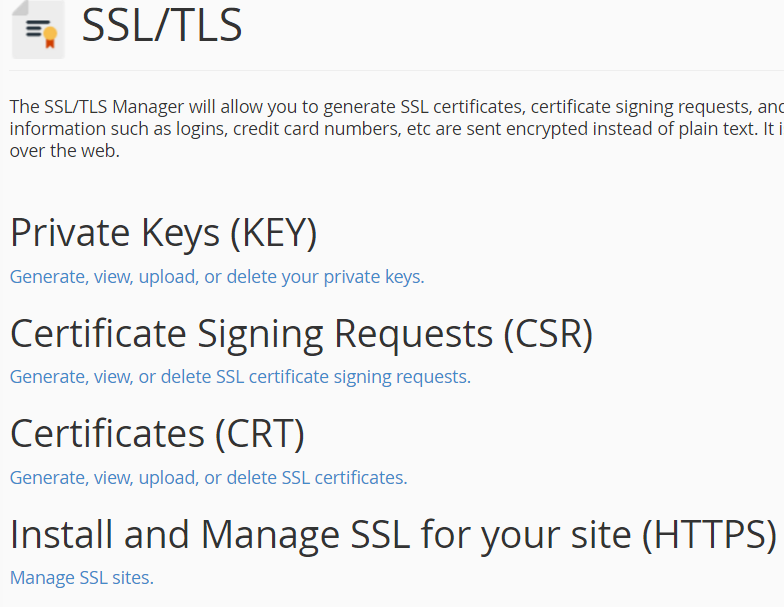Viewport: 784px width, 607px height.
Task: Click the SSL/TLS certificate page icon
Action: (38, 29)
